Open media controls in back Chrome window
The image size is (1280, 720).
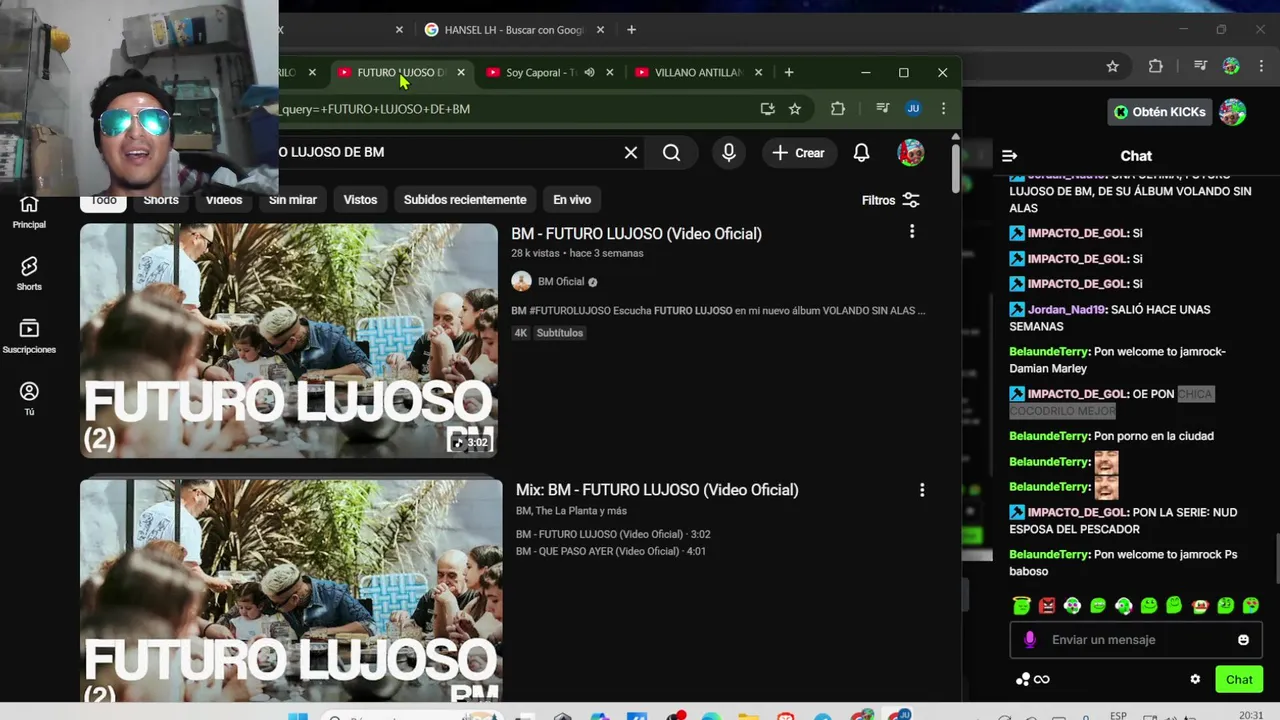click(1201, 66)
